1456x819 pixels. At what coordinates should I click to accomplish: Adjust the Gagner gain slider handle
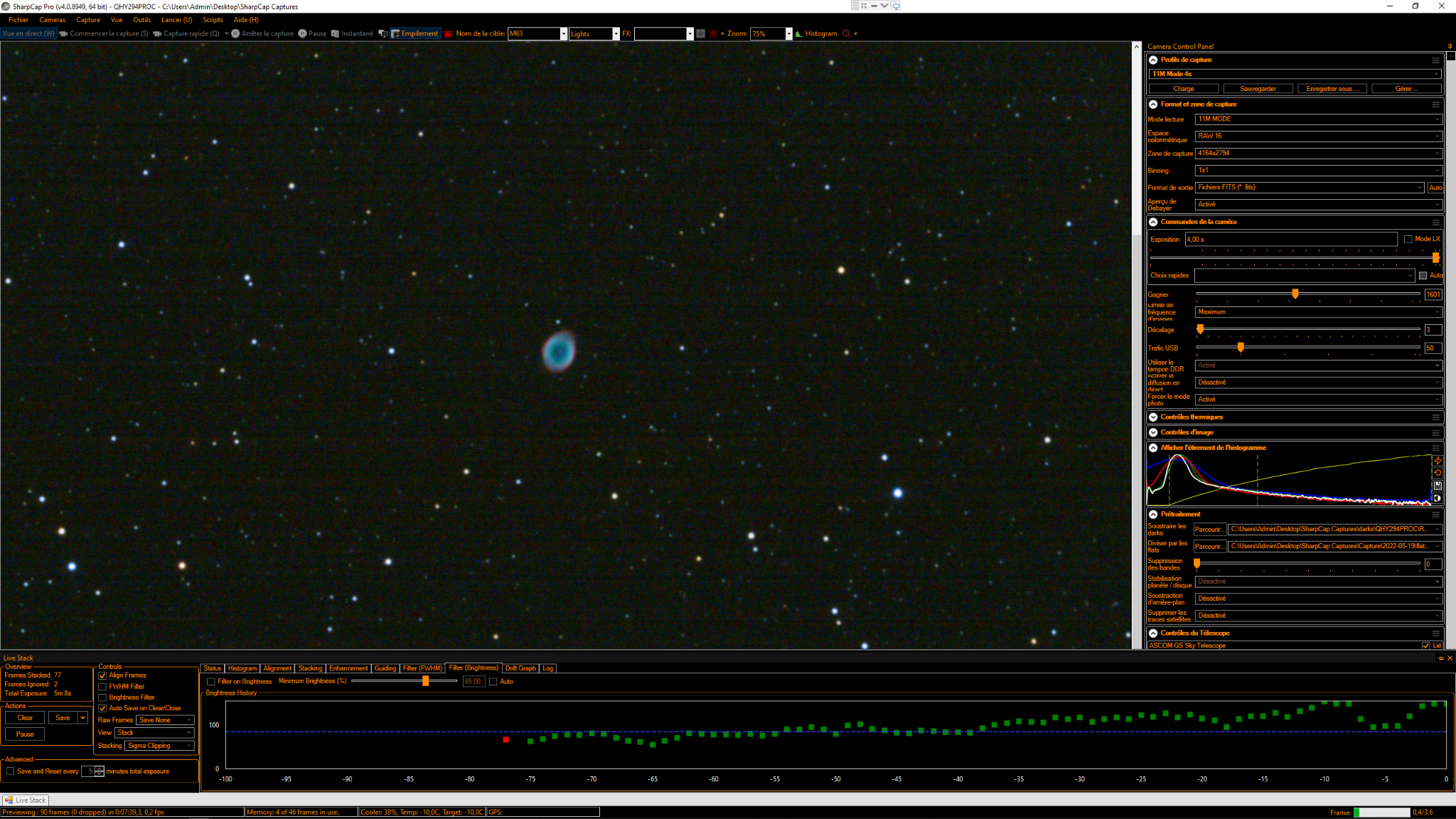1295,294
